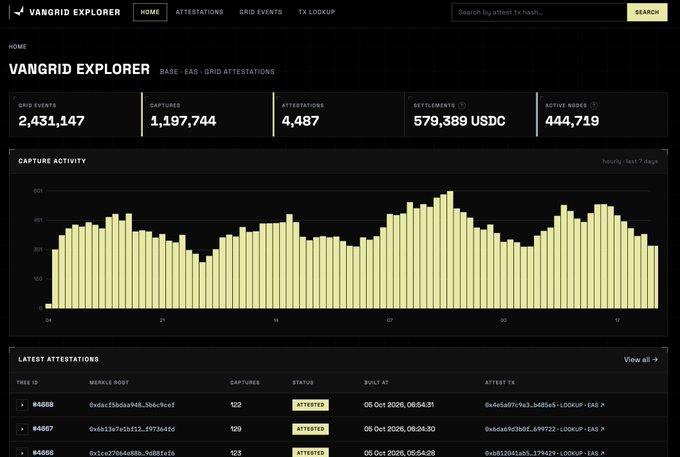This screenshot has width=680, height=457.
Task: Click LOOKUP link in row #4668
Action: [x=571, y=405]
